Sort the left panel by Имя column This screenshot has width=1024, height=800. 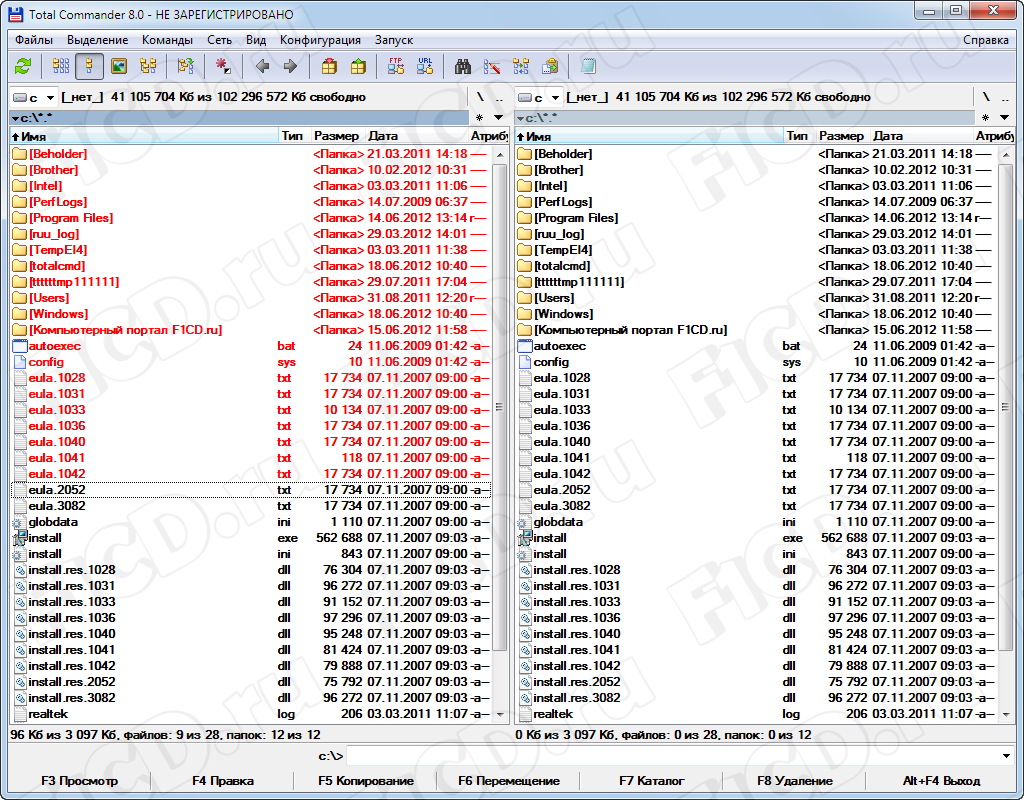click(144, 136)
